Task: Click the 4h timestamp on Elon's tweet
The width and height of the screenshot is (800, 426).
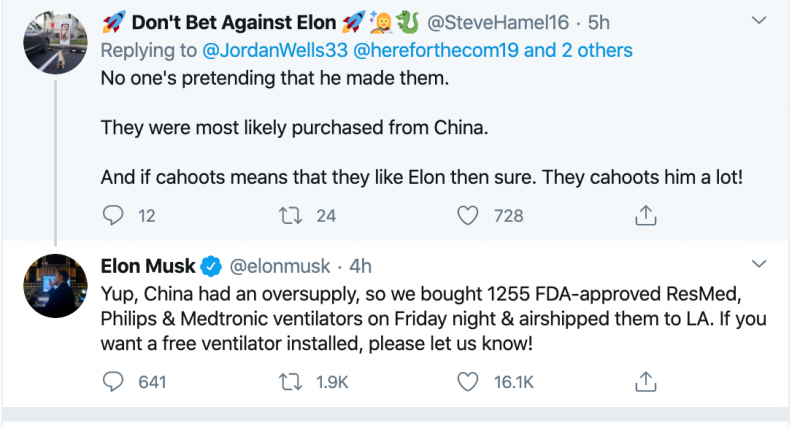Action: pyautogui.click(x=360, y=266)
